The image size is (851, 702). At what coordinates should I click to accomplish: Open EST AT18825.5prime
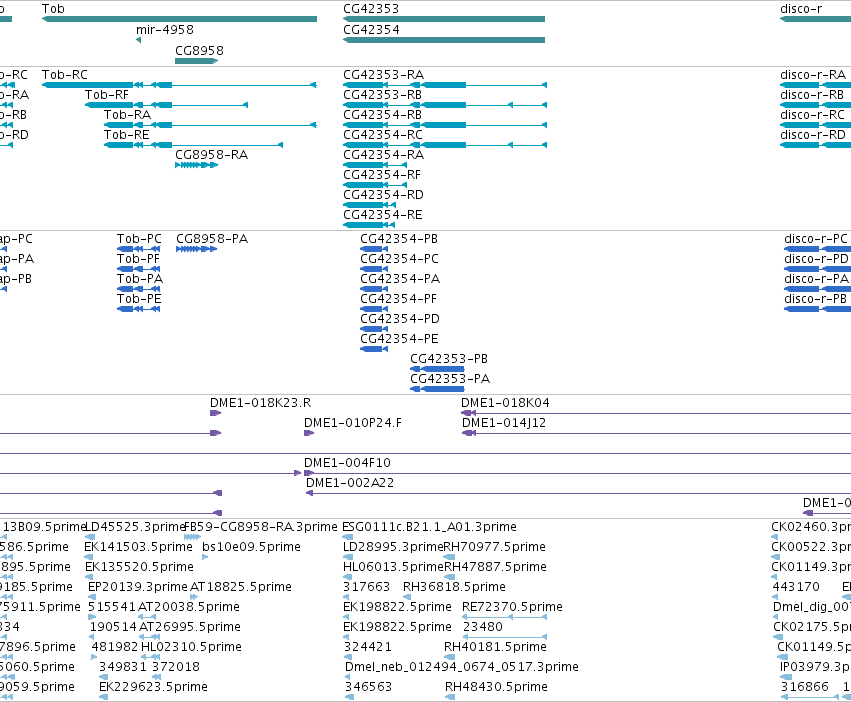tap(241, 587)
